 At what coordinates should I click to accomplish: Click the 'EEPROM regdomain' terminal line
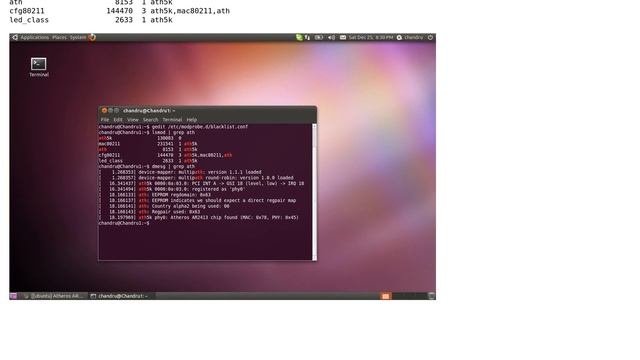coord(155,195)
